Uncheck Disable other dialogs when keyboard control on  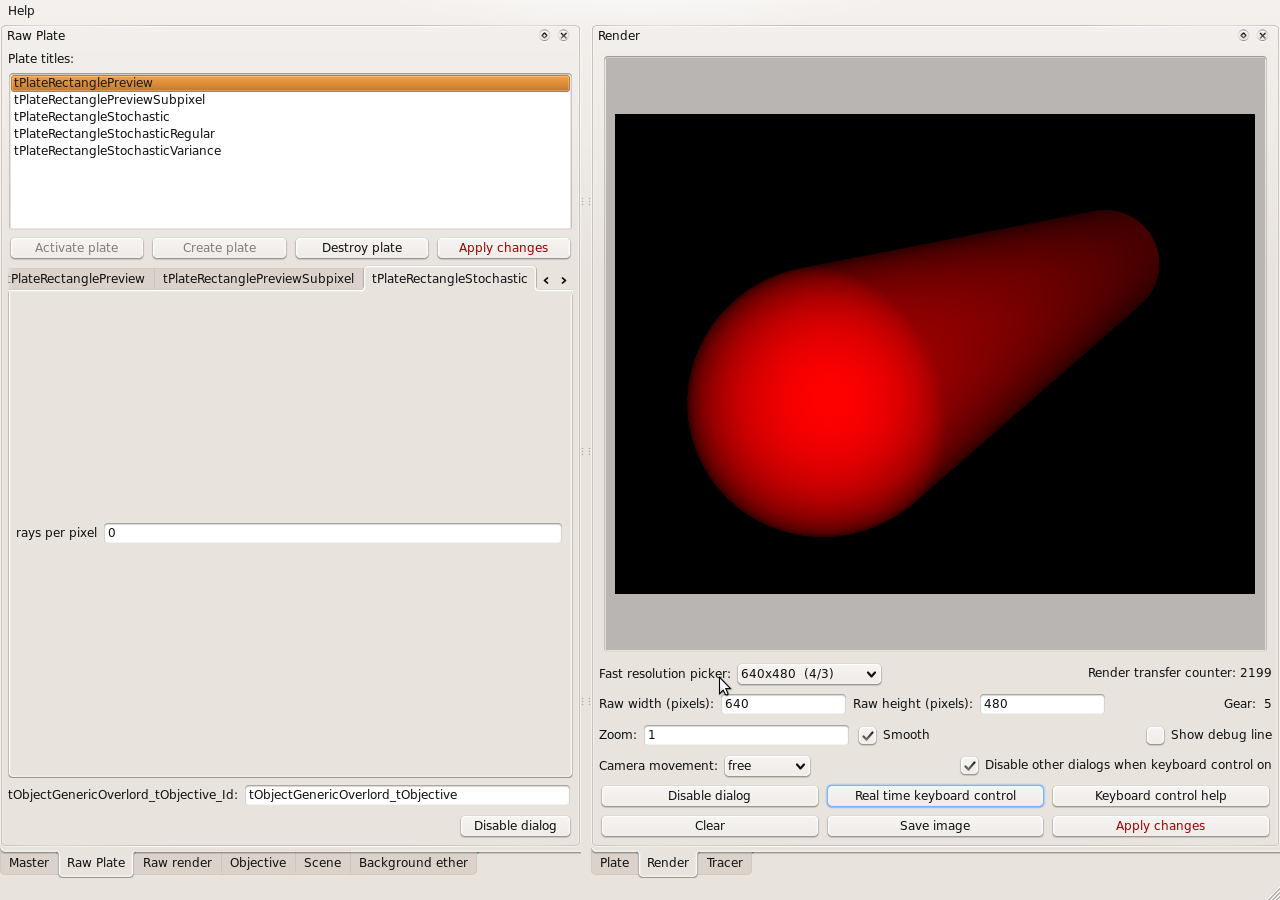click(x=969, y=766)
